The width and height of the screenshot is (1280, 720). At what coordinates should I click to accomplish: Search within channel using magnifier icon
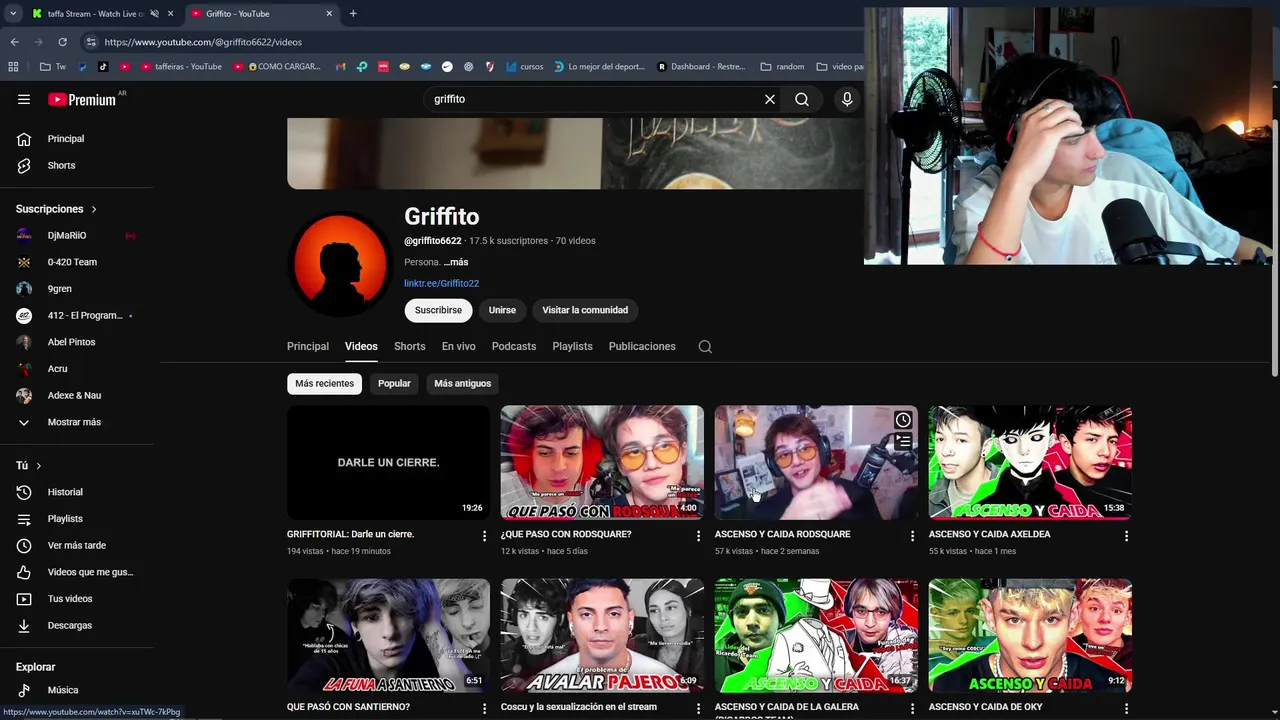(x=705, y=347)
